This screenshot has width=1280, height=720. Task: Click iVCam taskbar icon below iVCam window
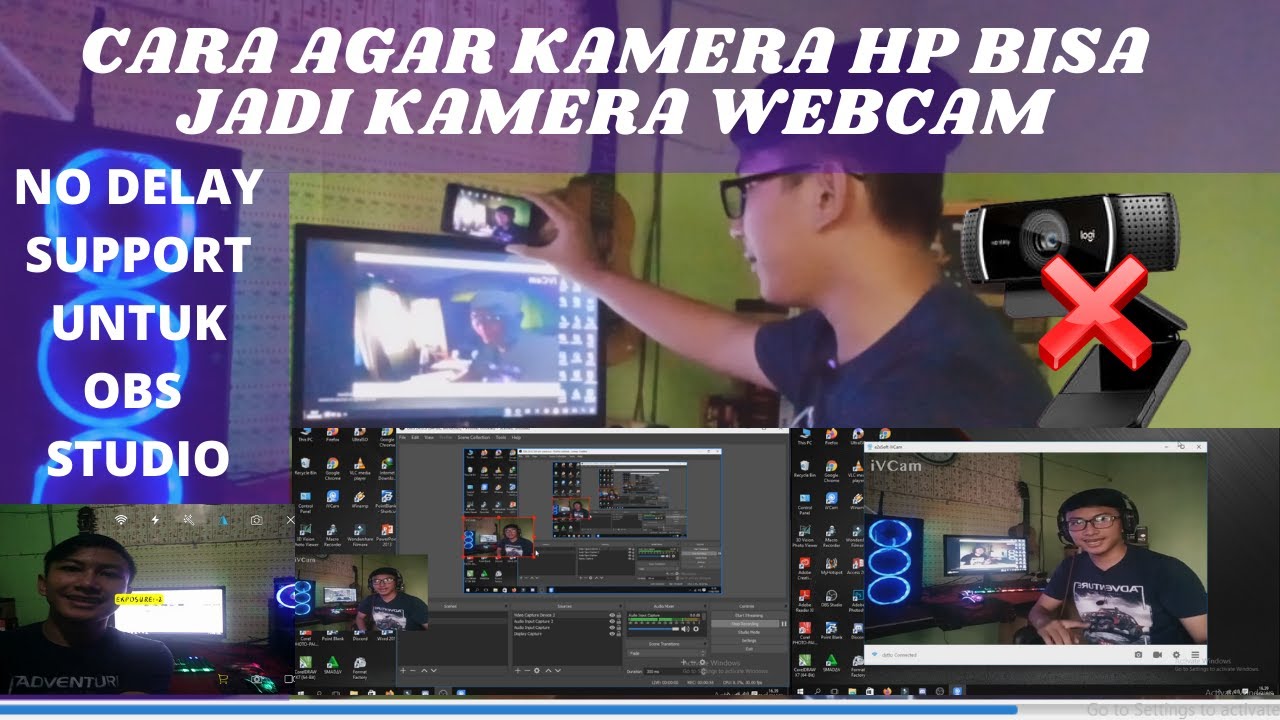957,691
